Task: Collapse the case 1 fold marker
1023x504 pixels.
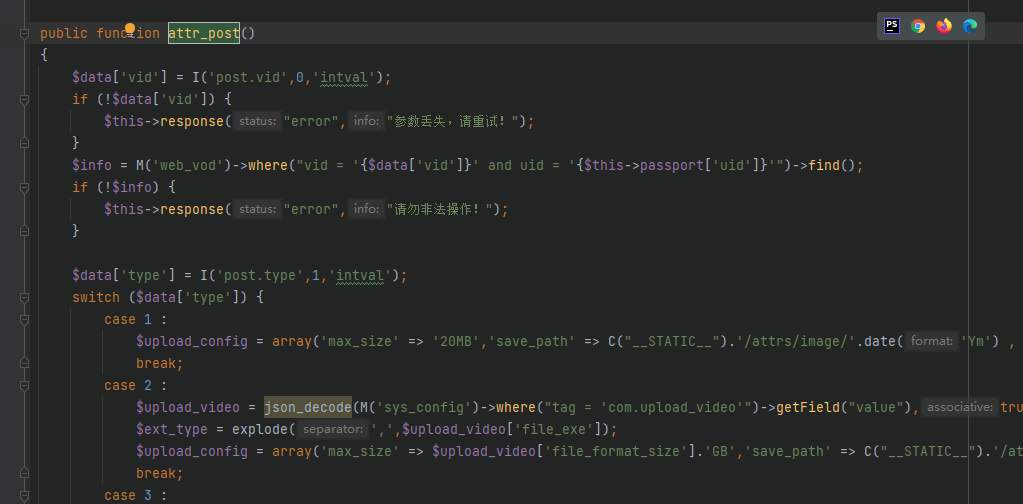Action: (x=25, y=319)
